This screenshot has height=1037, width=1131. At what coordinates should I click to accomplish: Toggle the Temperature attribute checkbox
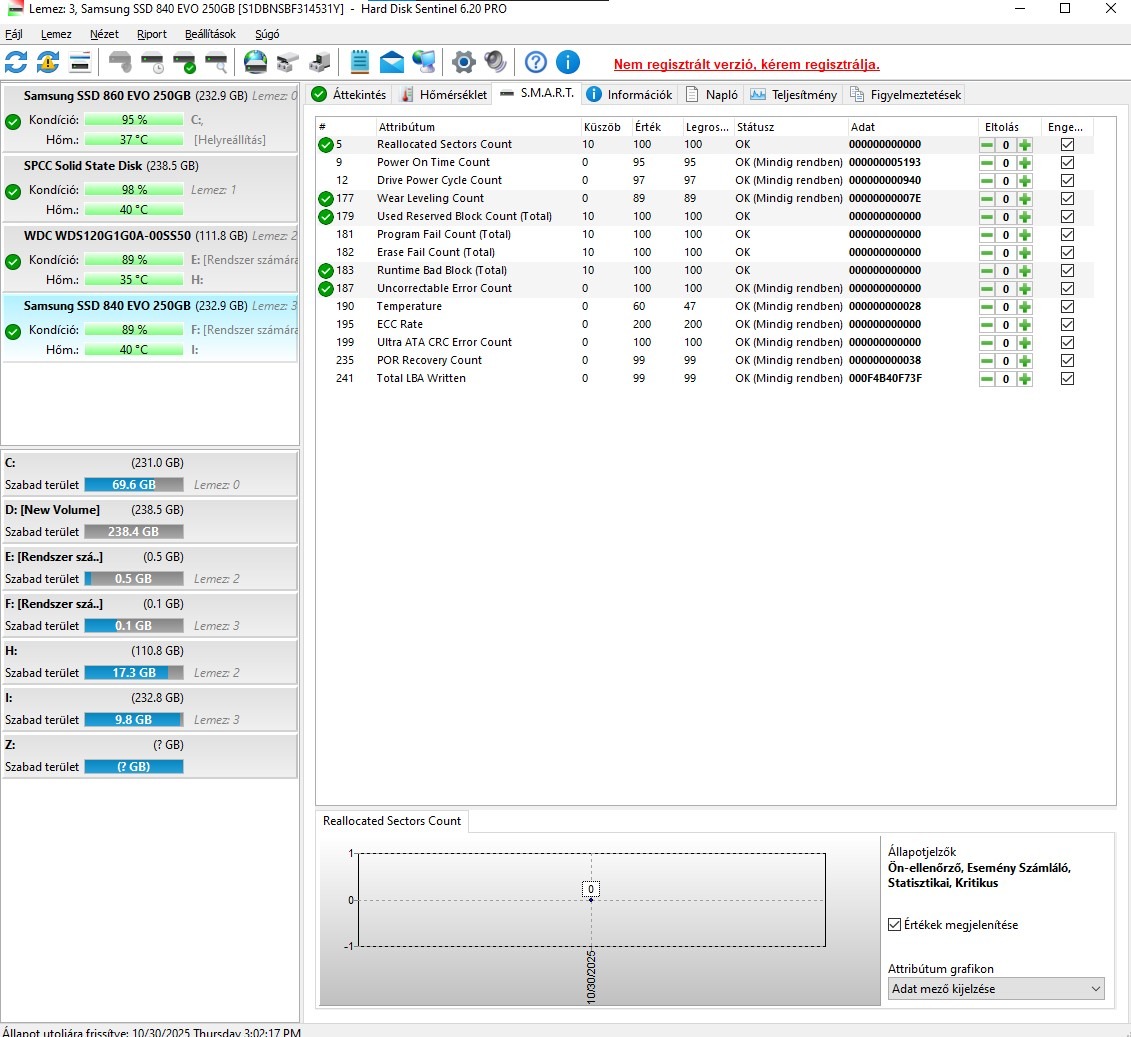1068,306
